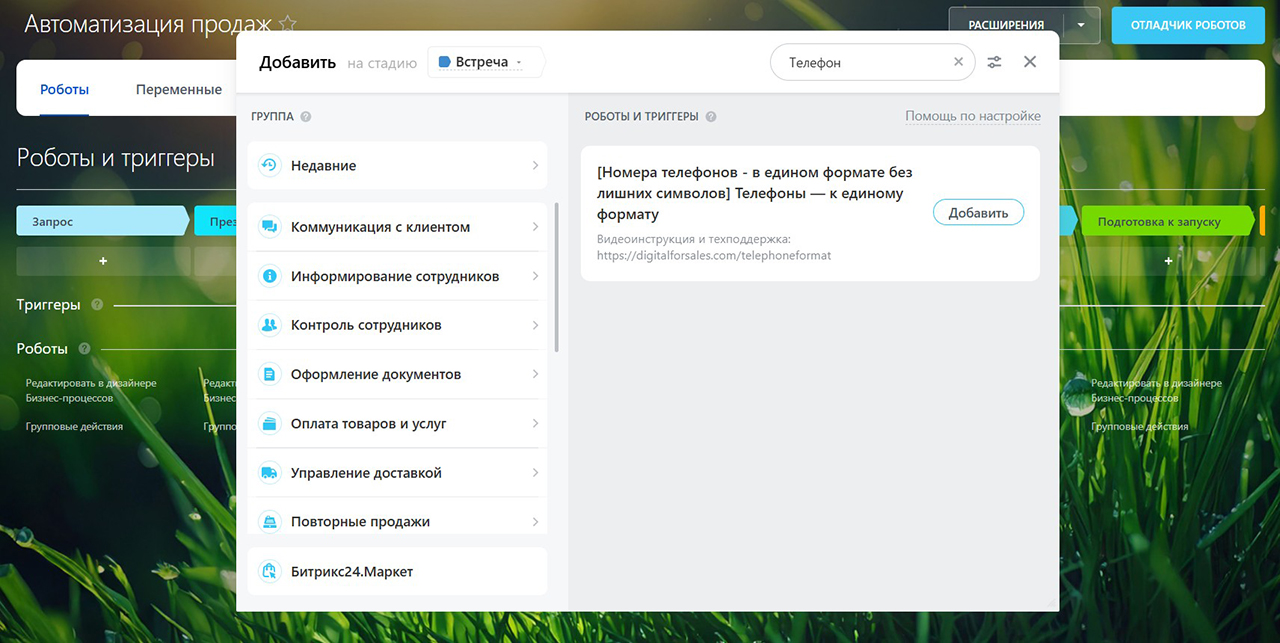The image size is (1280, 643).
Task: Open the Встреча stage dropdown
Action: tap(486, 62)
